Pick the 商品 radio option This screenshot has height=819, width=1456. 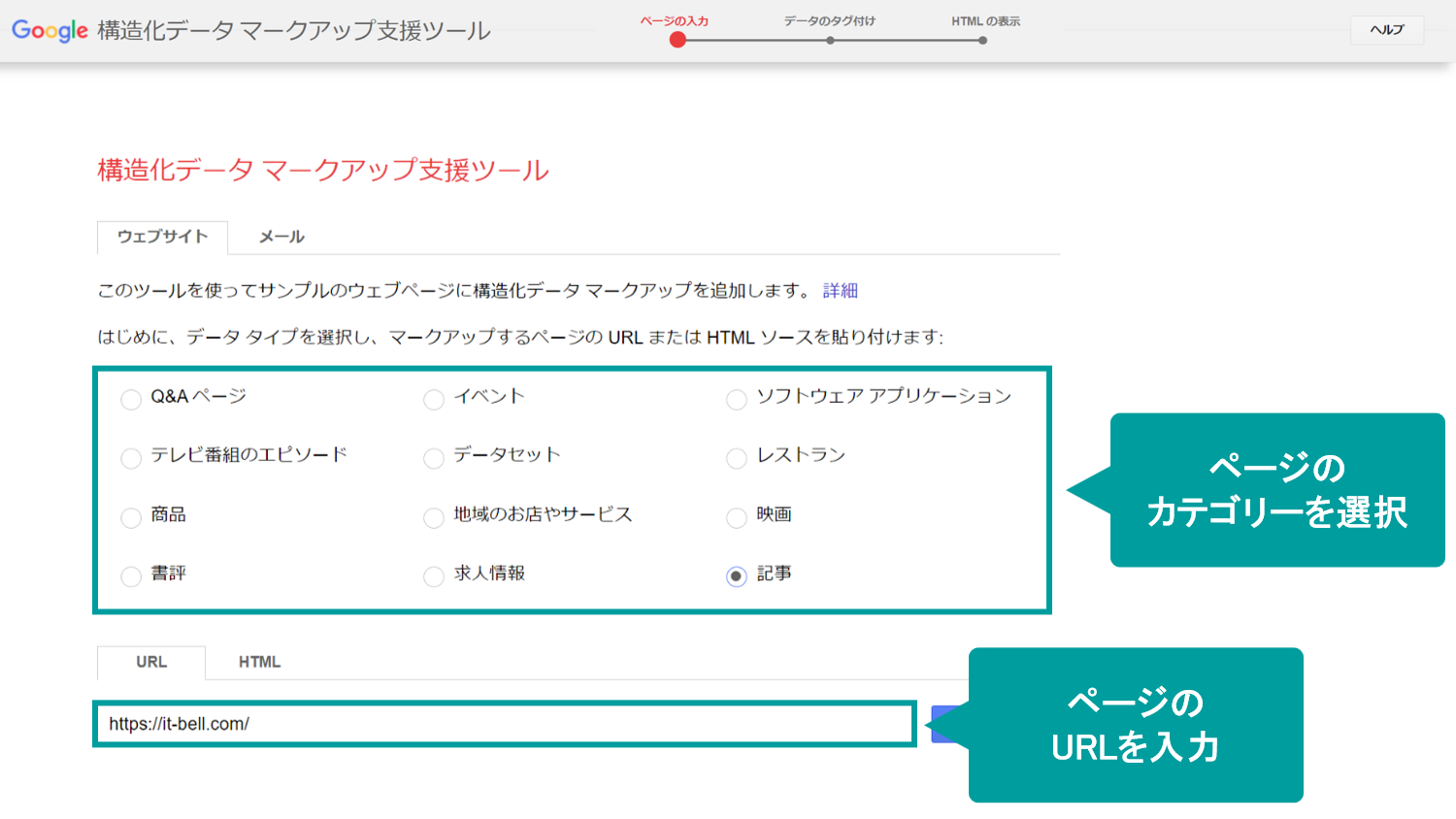pos(131,518)
